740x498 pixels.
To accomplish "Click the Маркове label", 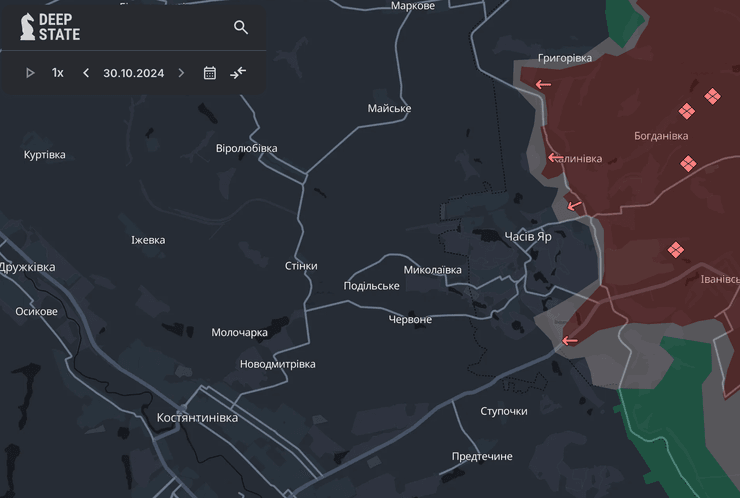I will click(413, 6).
